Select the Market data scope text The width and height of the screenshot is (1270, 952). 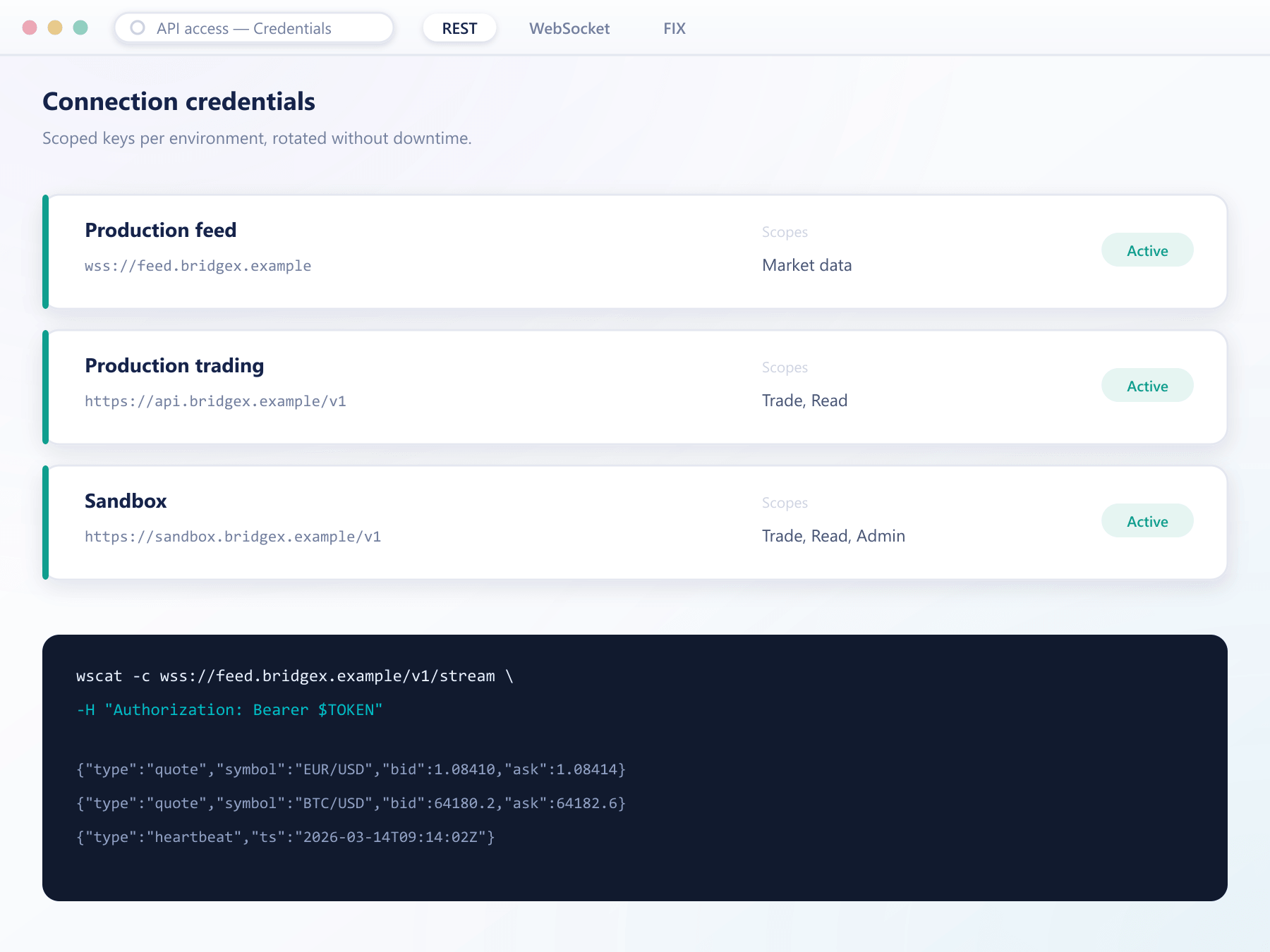click(x=806, y=265)
